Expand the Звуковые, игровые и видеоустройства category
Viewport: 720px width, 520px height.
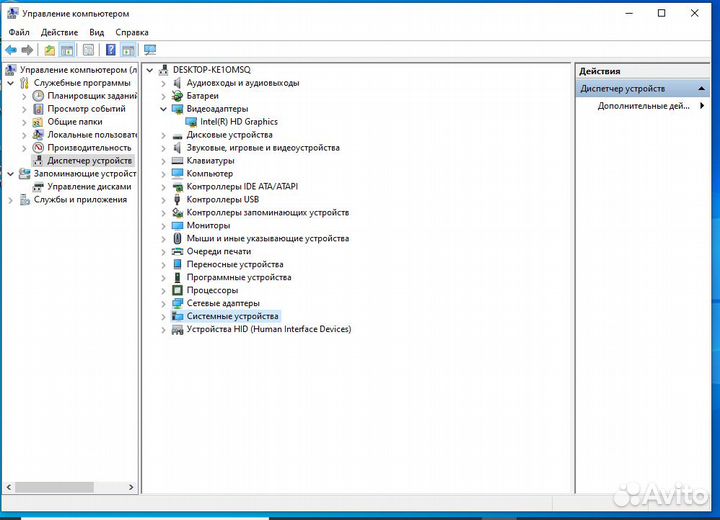(x=163, y=148)
